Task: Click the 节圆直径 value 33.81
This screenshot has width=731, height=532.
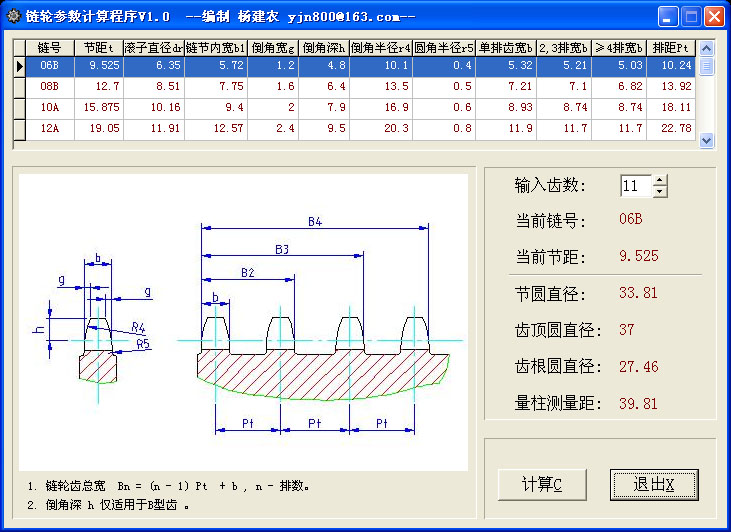Action: tap(638, 293)
